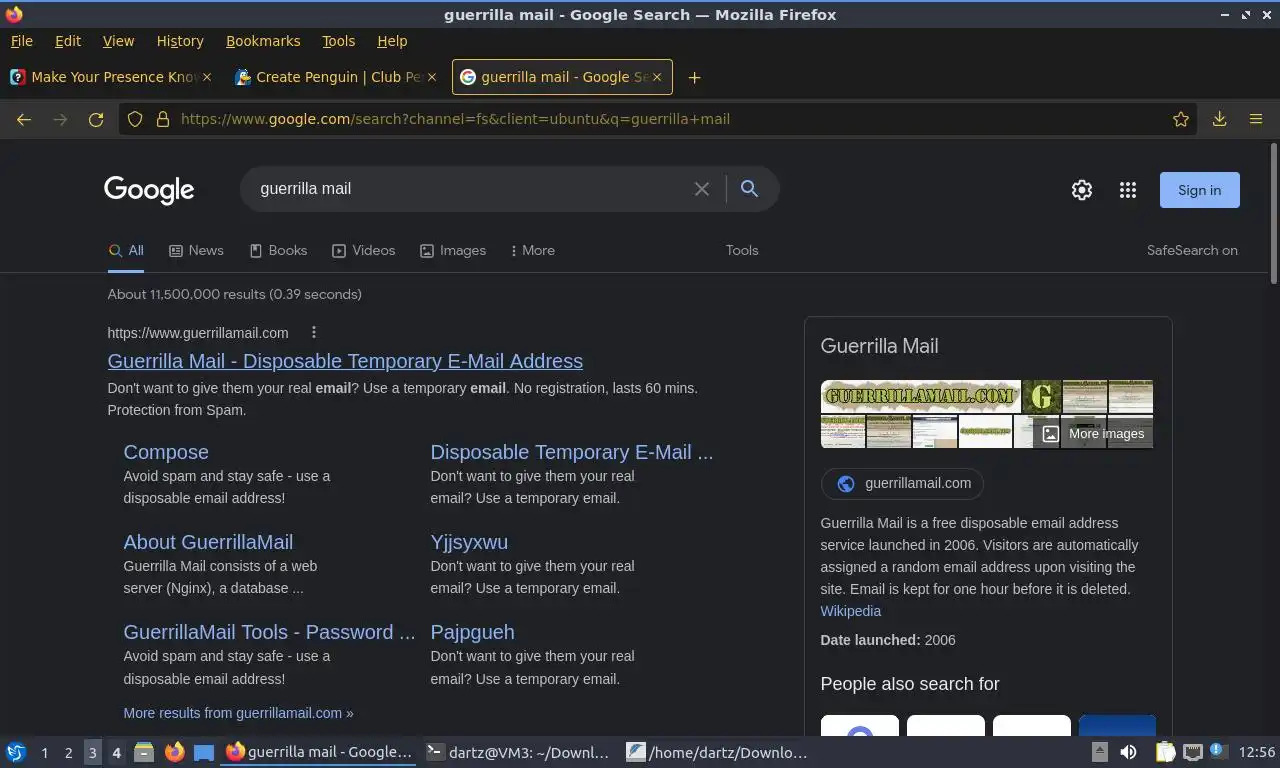Open the Edit menu

click(68, 41)
